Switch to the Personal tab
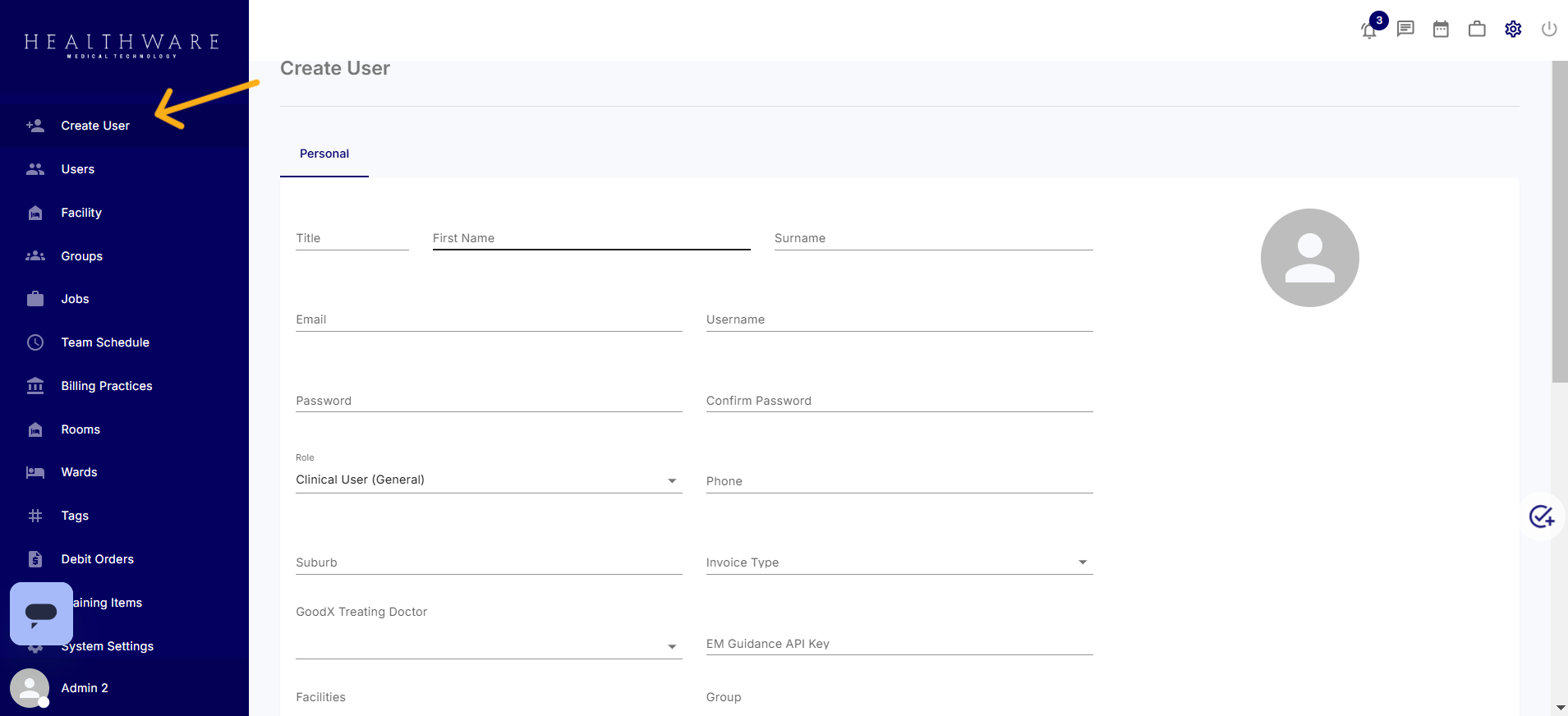Viewport: 1568px width, 716px height. click(324, 154)
